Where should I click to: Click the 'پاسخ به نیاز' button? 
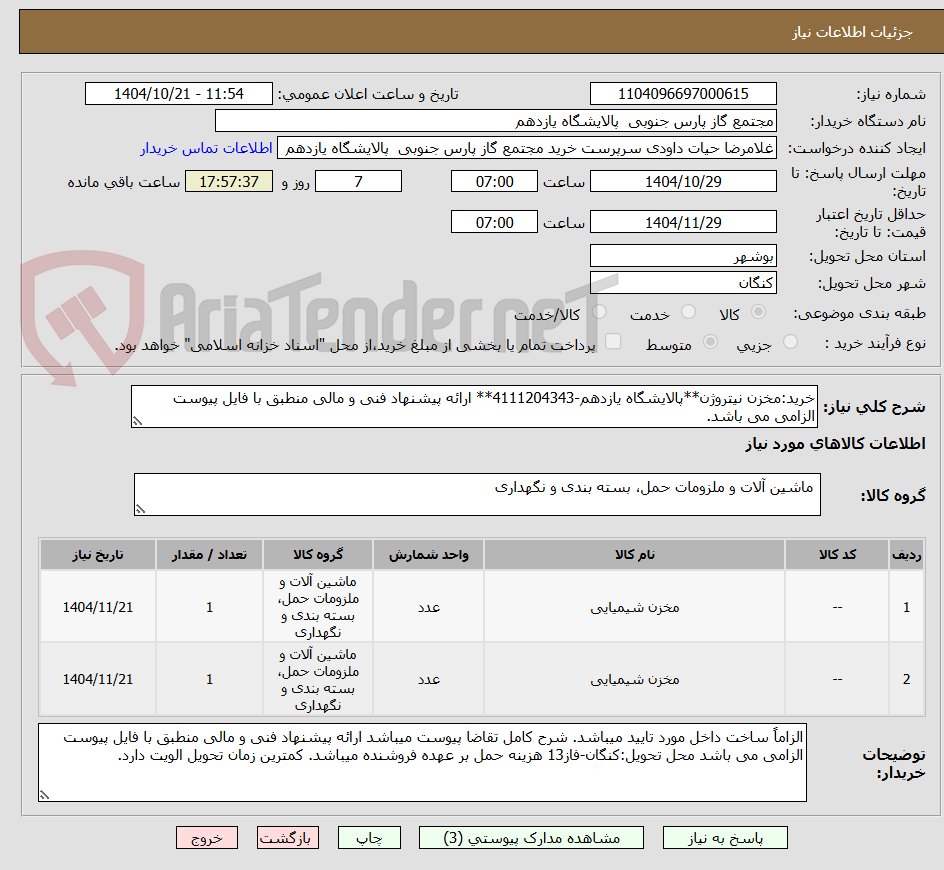point(725,837)
